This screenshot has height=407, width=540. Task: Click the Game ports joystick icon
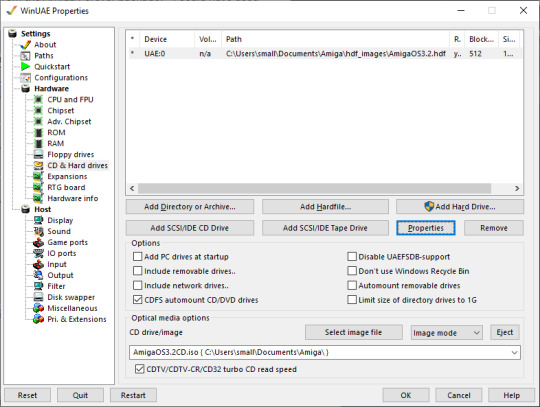click(38, 242)
